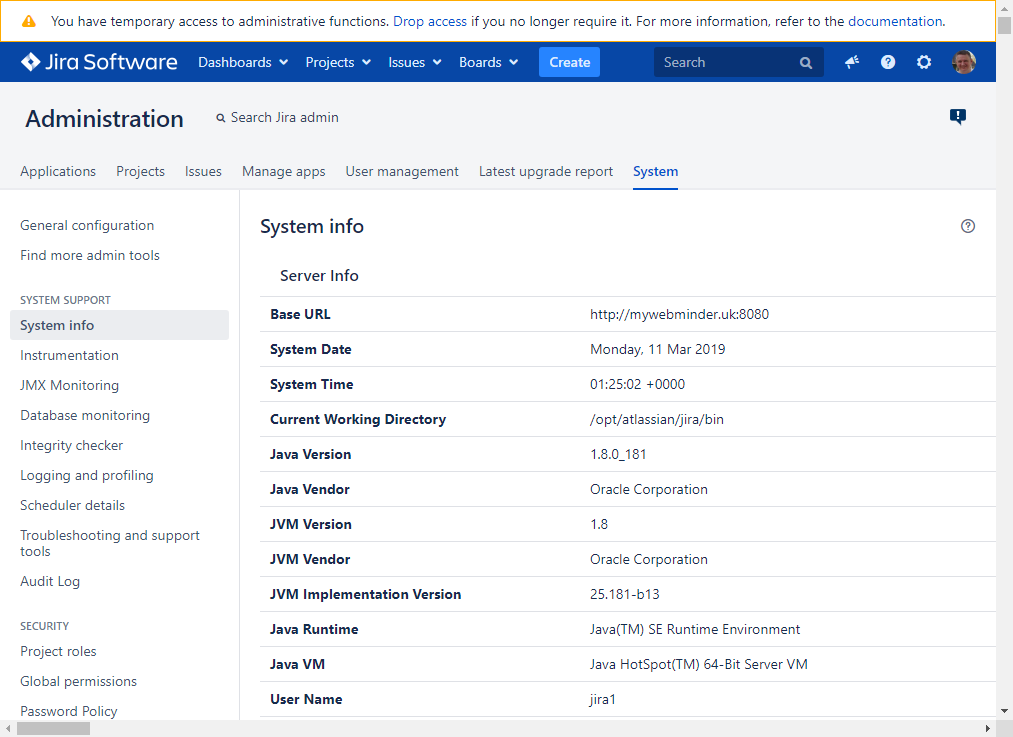Switch to the Applications tab
This screenshot has height=737, width=1013.
(x=58, y=171)
